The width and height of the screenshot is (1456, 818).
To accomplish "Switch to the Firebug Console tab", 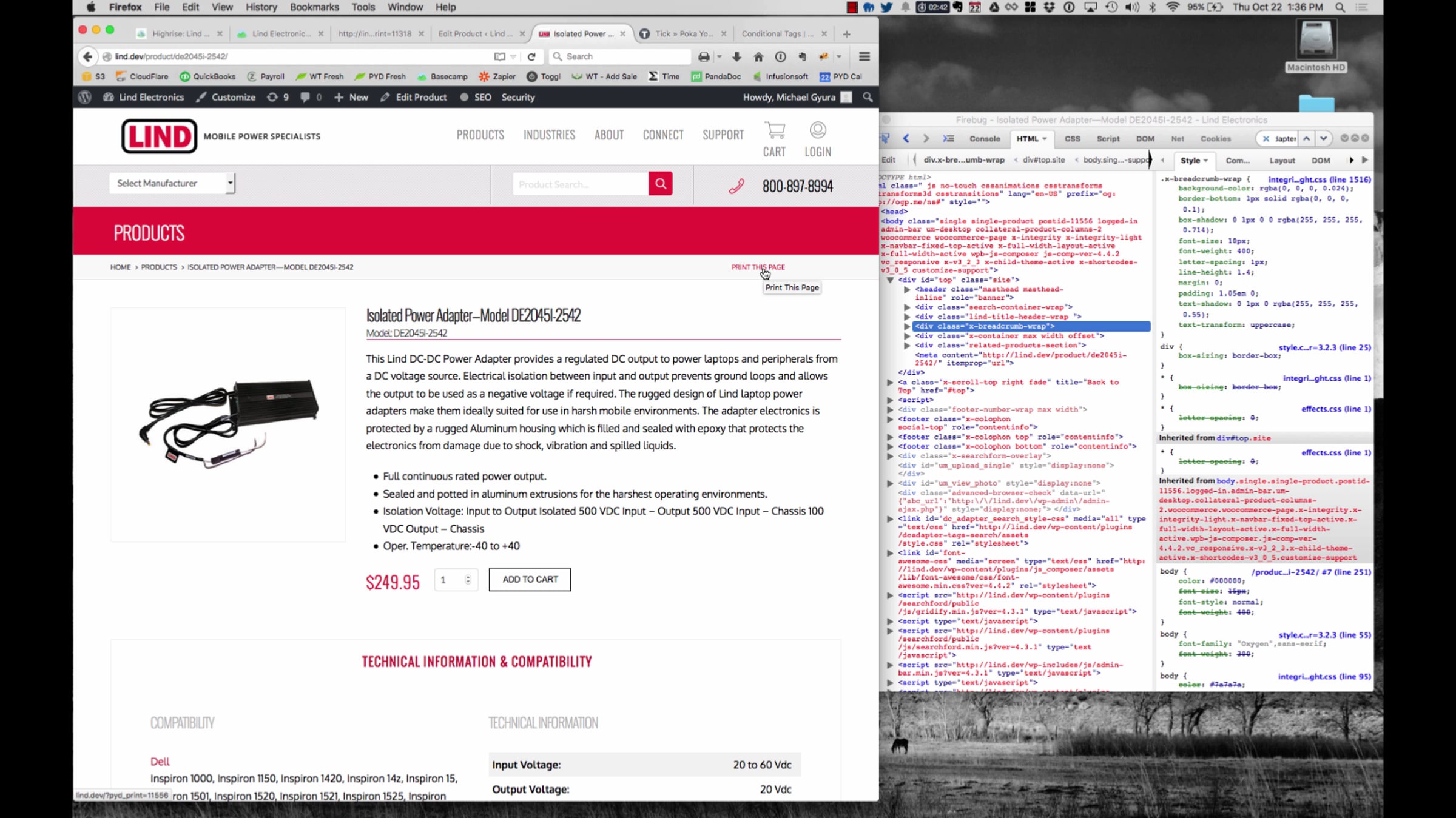I will tap(984, 139).
